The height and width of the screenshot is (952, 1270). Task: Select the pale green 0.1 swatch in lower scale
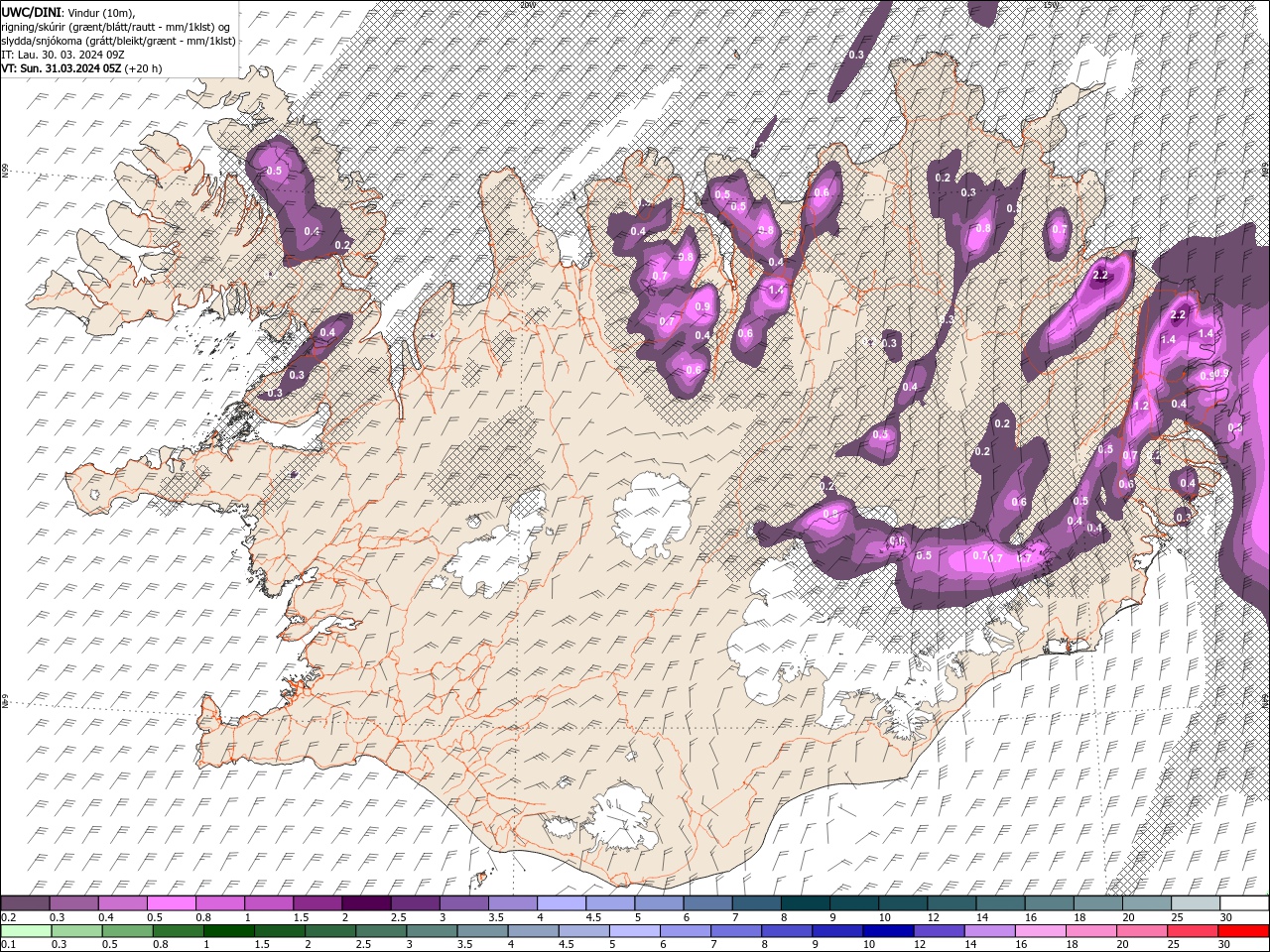click(26, 931)
